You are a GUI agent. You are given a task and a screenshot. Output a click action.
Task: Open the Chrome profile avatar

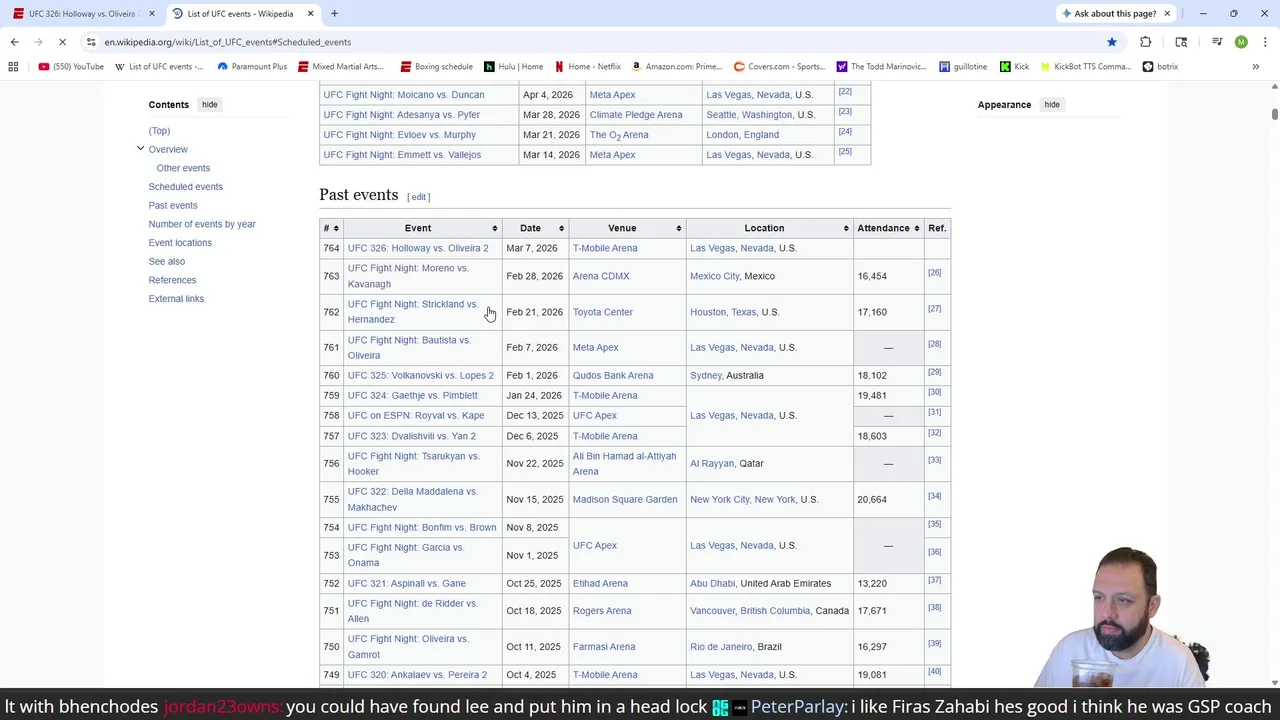point(1241,42)
